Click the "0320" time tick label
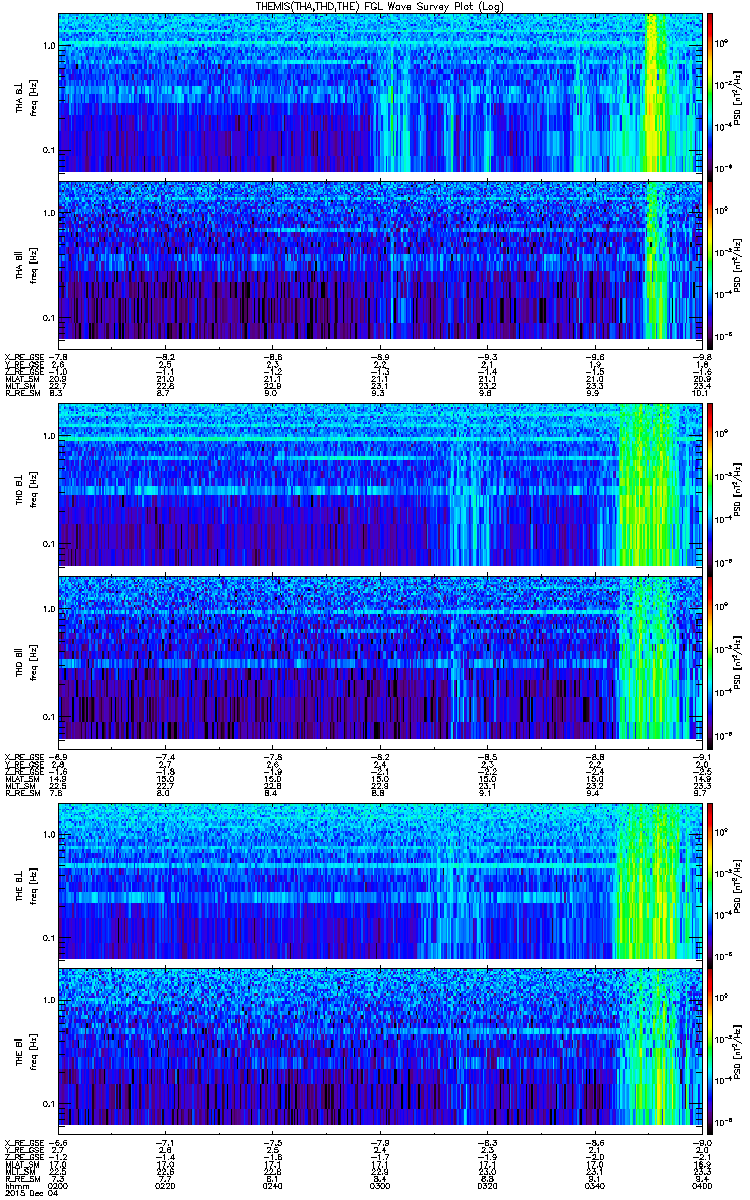 (488, 1185)
